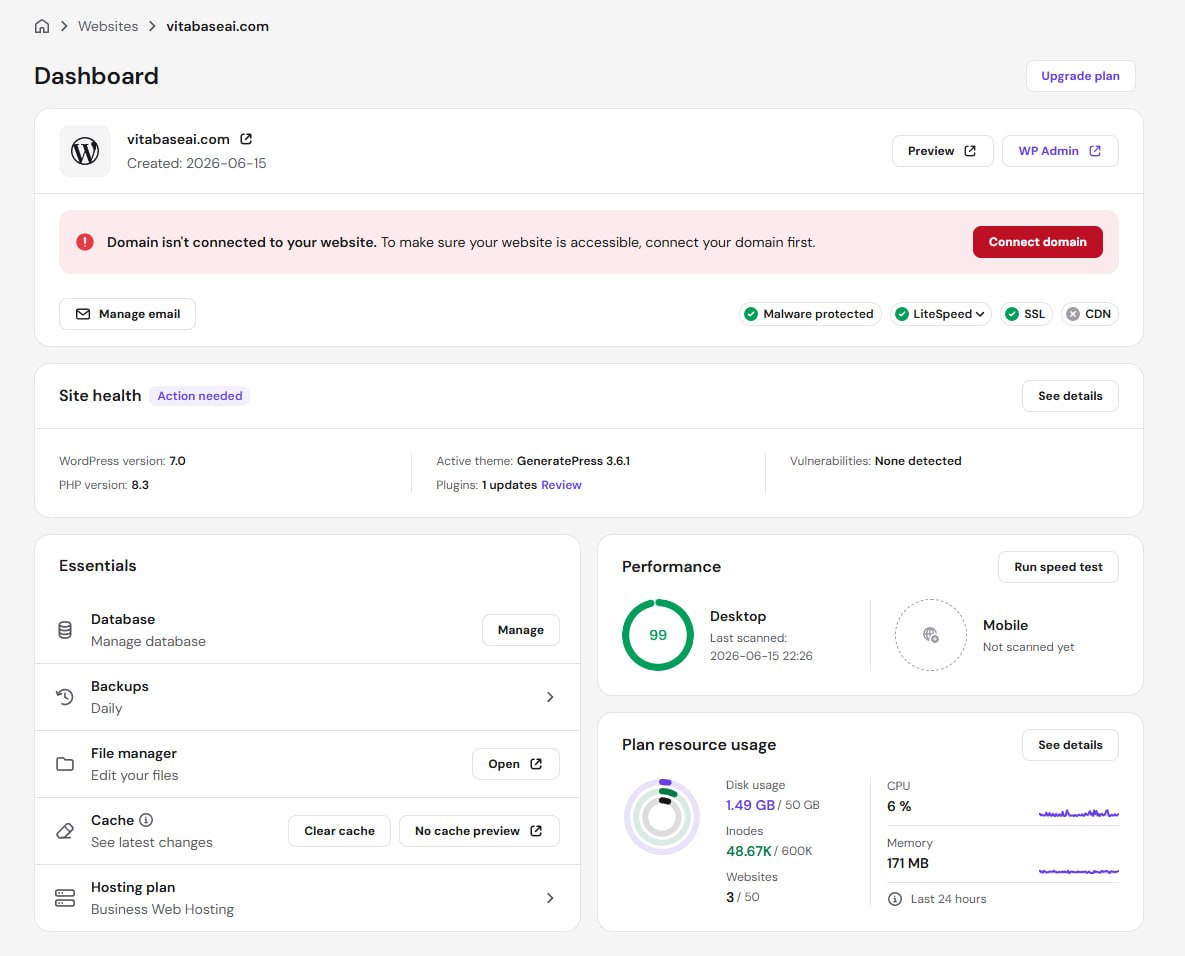
Task: Click the Cache eraser icon
Action: point(65,831)
